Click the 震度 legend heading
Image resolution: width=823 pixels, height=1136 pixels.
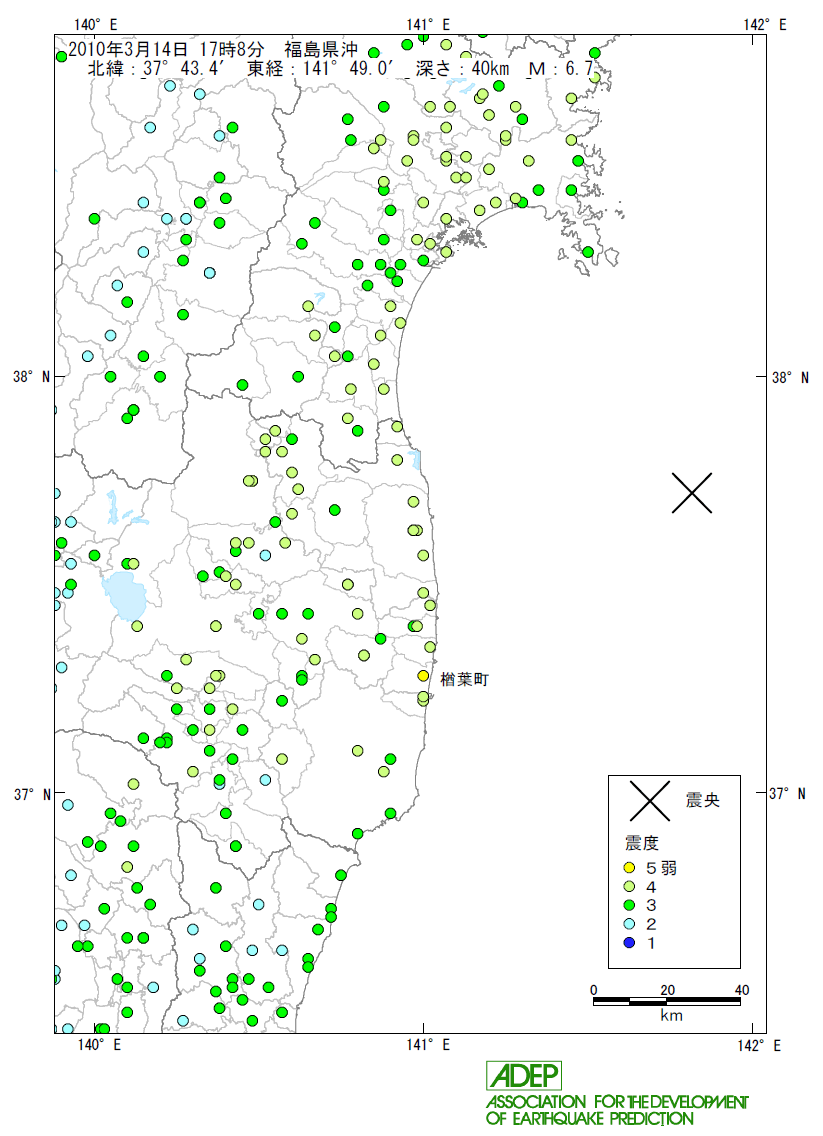coord(642,843)
